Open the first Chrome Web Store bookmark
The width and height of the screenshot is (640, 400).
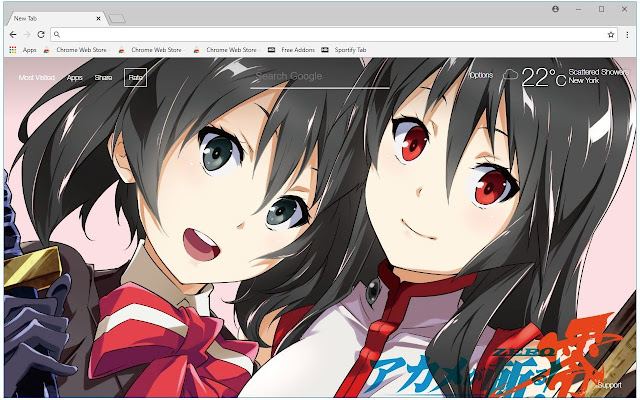click(76, 50)
